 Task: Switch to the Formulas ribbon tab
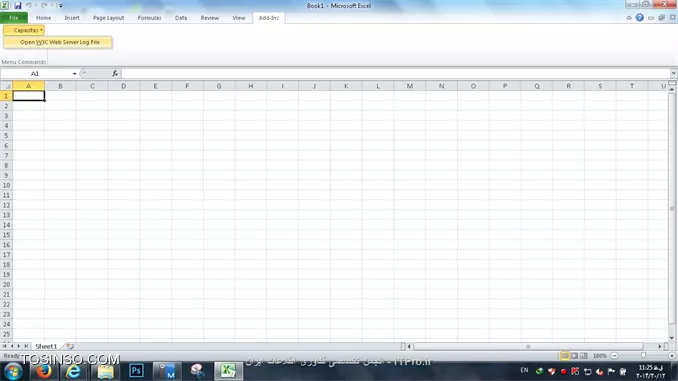tap(149, 18)
